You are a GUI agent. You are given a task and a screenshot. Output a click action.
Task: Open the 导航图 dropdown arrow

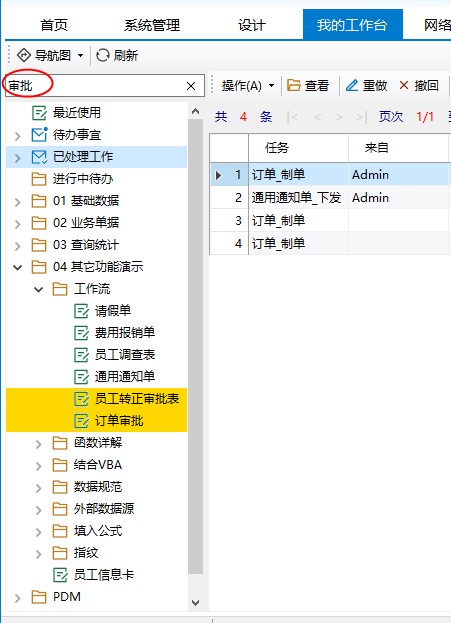pos(81,55)
